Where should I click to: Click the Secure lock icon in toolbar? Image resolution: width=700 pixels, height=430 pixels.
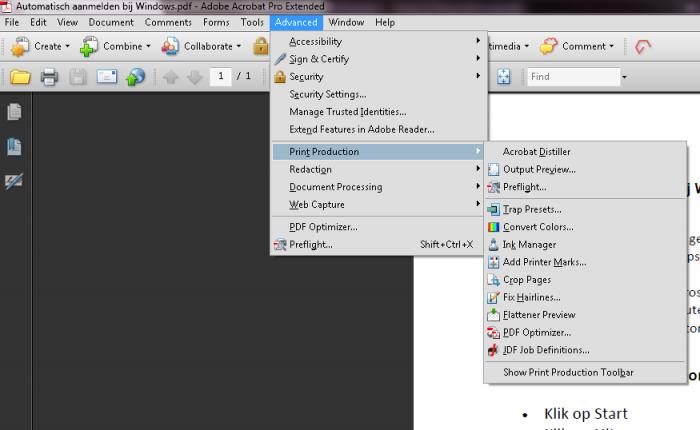coord(261,46)
